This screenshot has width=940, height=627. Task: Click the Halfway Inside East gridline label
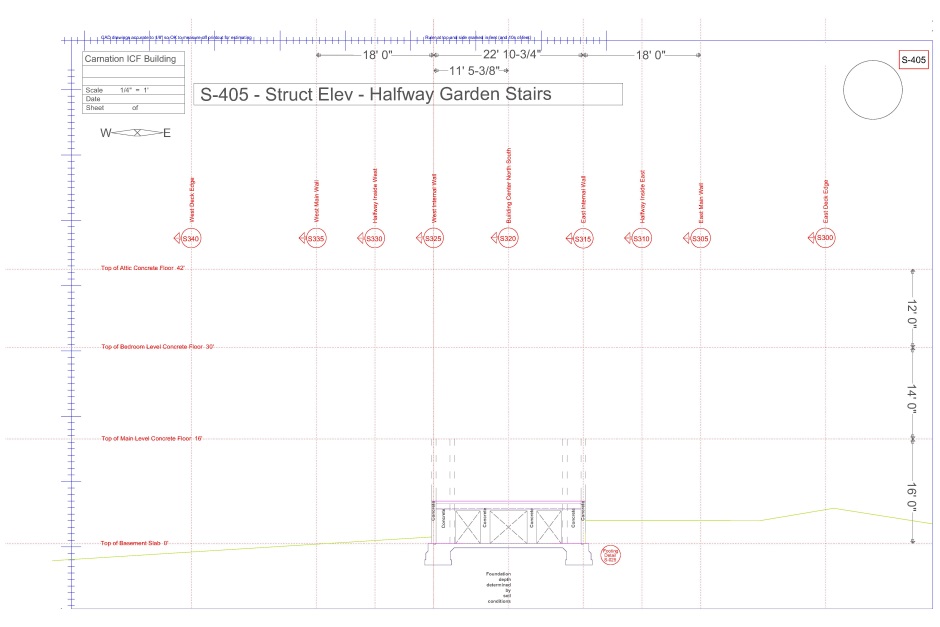tap(642, 197)
